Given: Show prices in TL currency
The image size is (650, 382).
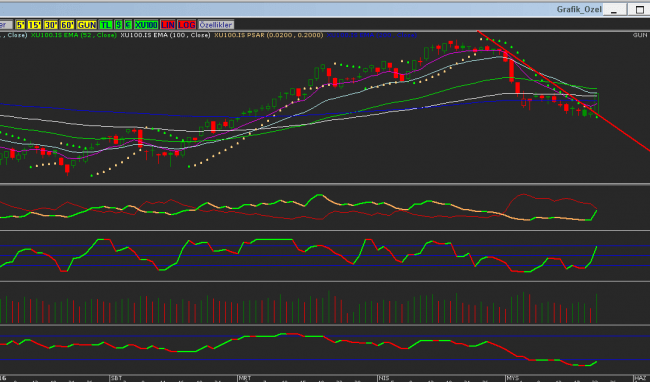Looking at the screenshot, I should (106, 25).
